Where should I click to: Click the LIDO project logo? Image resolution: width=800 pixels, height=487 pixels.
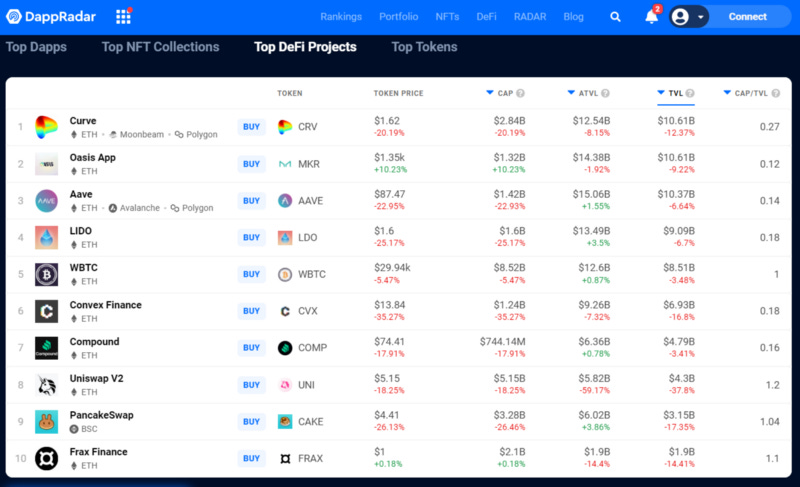coord(46,238)
